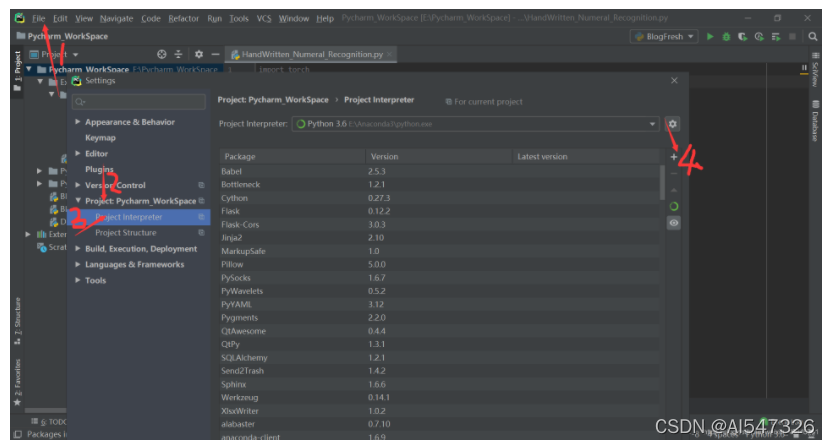This screenshot has width=831, height=444.
Task: Close the Settings dialog
Action: [674, 81]
